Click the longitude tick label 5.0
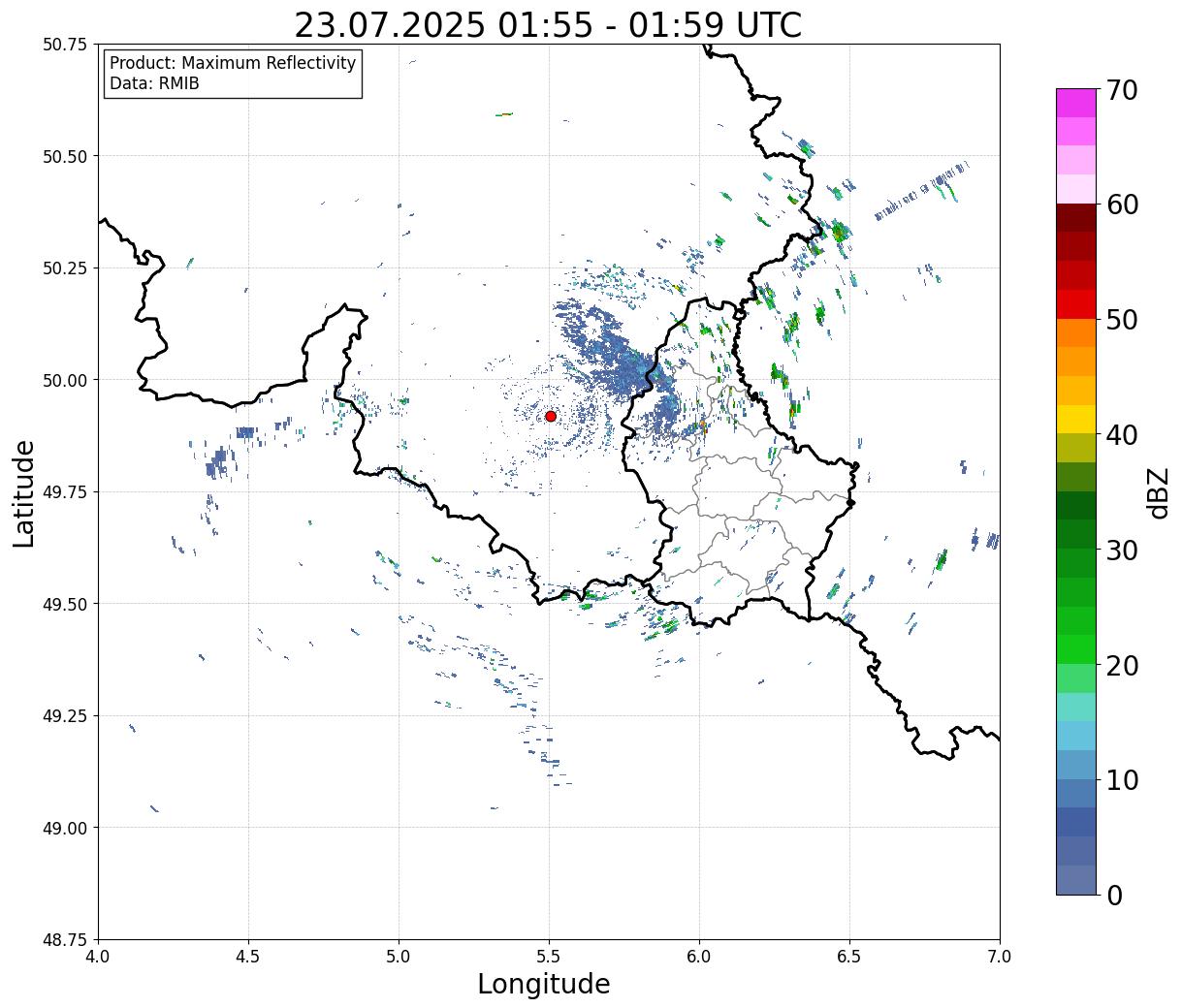 (x=399, y=957)
